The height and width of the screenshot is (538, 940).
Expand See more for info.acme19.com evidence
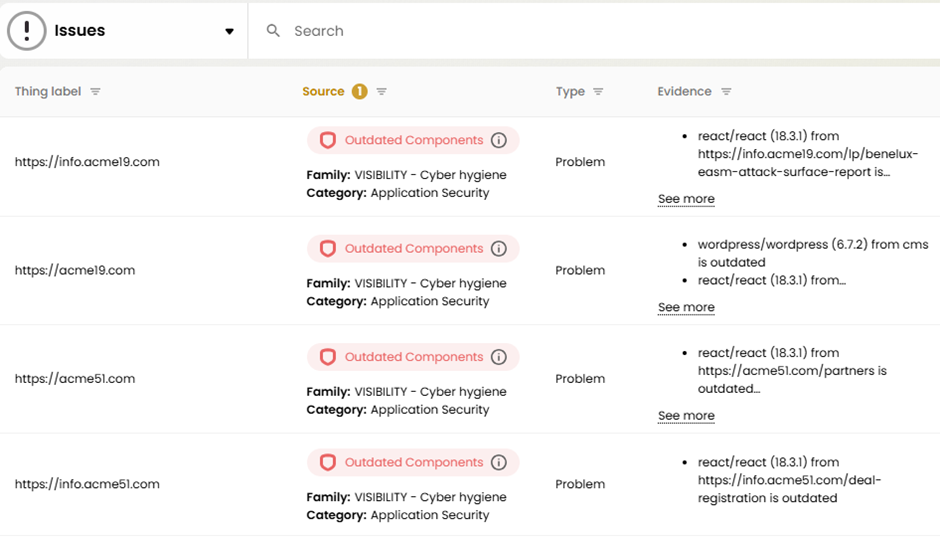686,199
